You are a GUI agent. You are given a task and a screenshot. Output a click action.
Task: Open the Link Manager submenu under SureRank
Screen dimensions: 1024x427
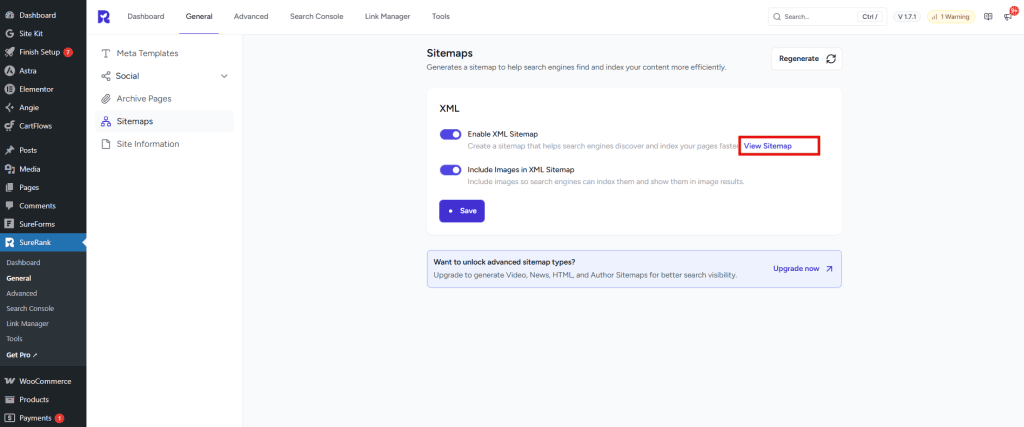(x=27, y=323)
